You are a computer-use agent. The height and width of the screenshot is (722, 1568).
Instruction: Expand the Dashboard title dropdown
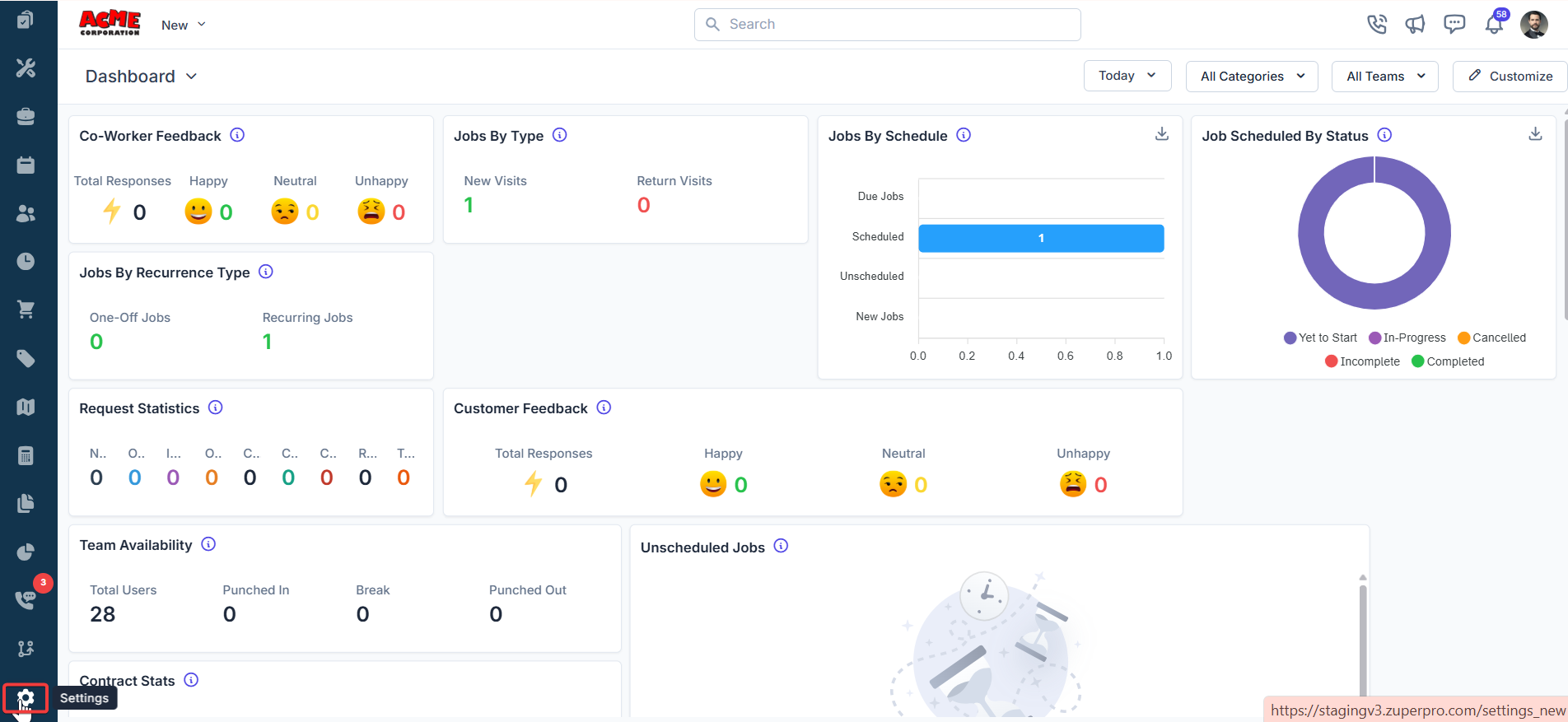coord(142,77)
